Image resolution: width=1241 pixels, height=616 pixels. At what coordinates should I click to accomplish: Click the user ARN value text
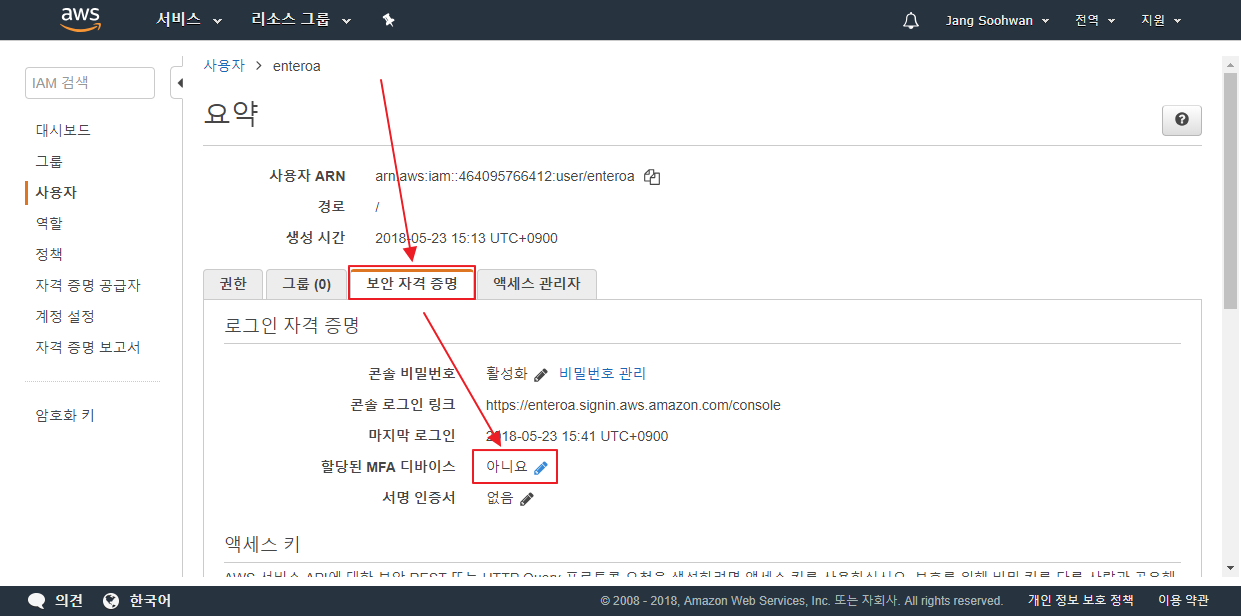point(505,176)
